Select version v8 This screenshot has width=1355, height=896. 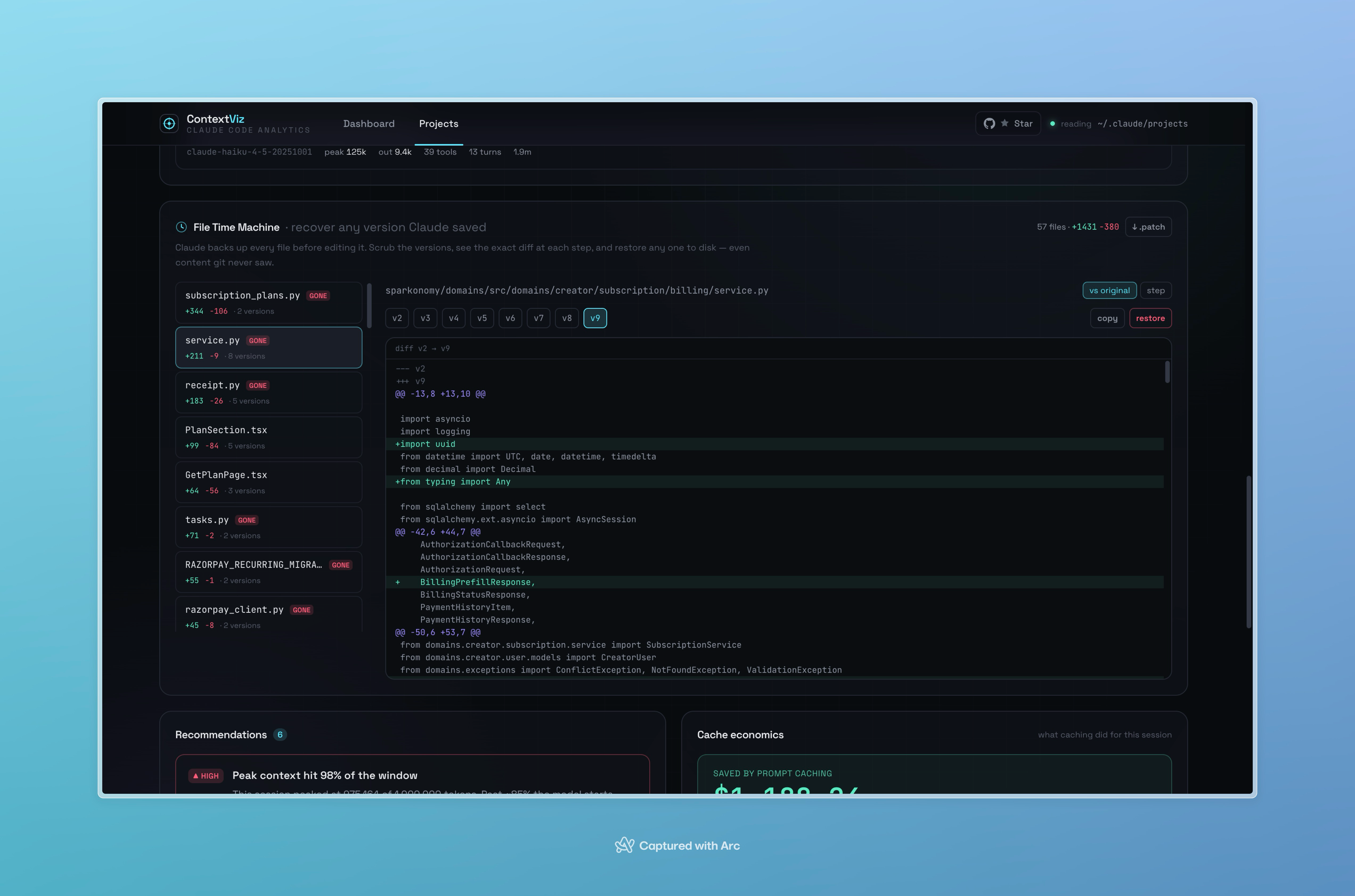567,318
